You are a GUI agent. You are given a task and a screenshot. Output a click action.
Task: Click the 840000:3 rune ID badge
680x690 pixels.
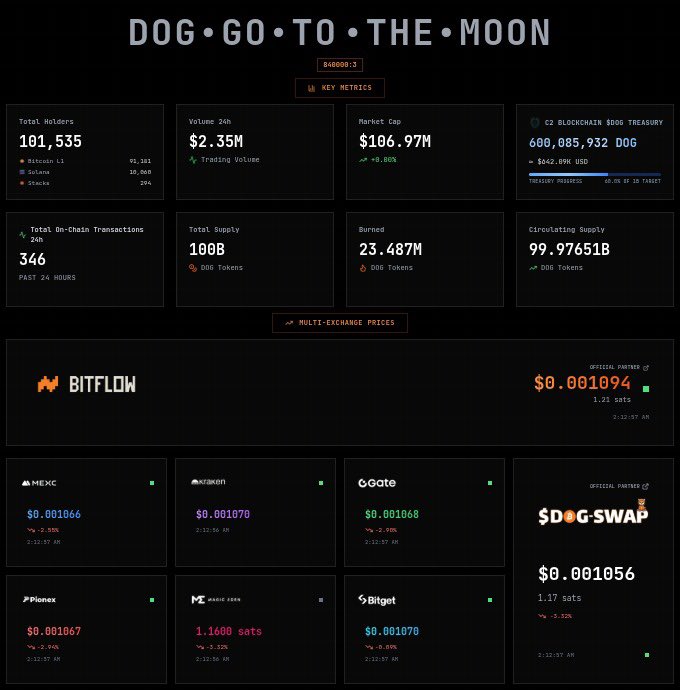point(340,65)
